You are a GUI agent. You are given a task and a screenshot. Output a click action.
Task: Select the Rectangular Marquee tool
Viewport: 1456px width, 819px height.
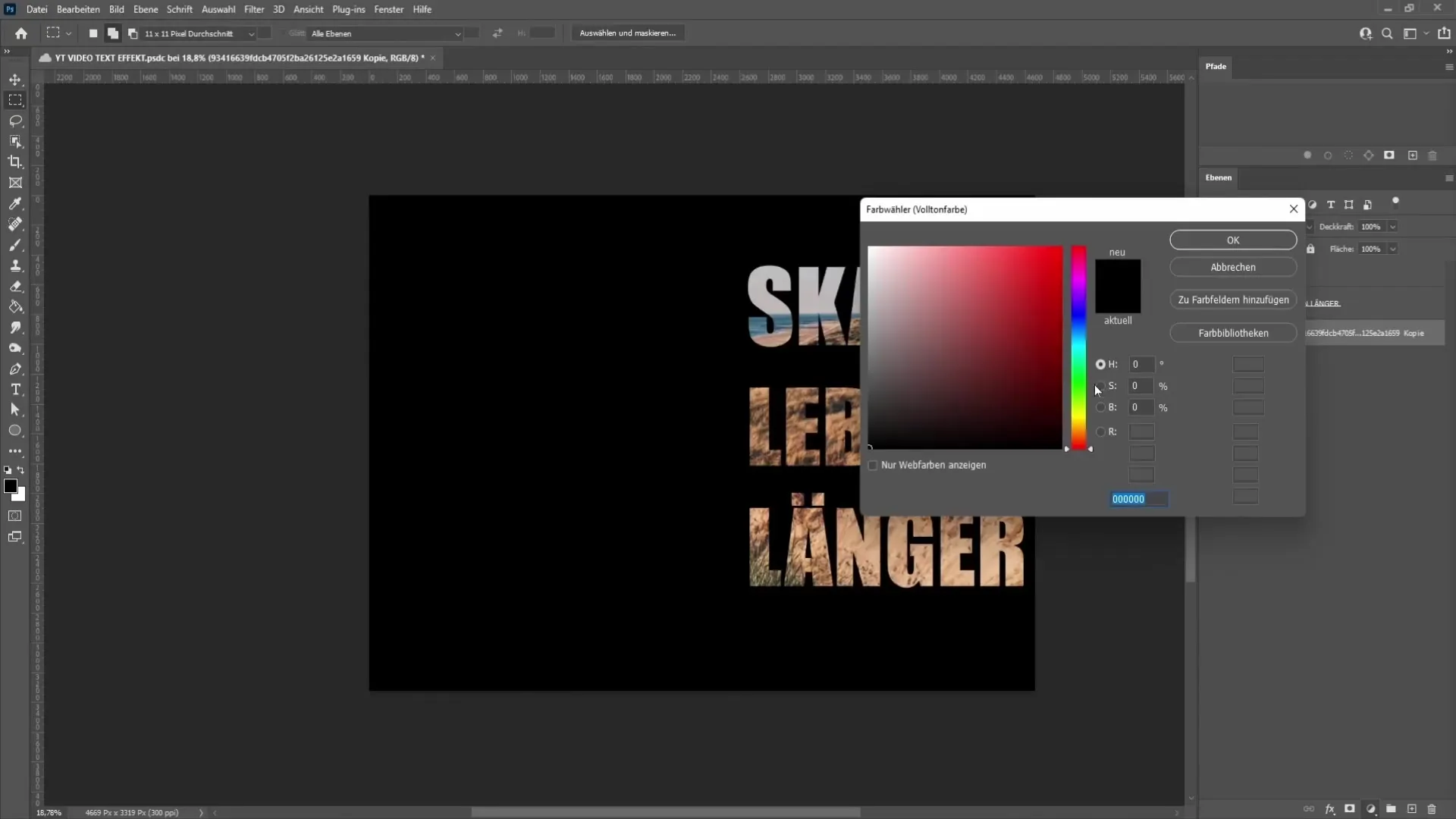(15, 100)
